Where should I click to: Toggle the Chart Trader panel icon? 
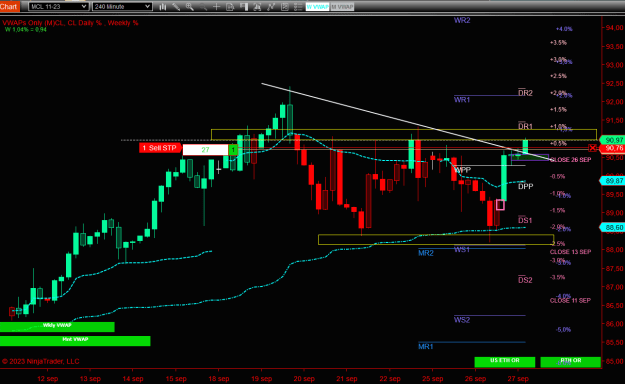pos(244,7)
